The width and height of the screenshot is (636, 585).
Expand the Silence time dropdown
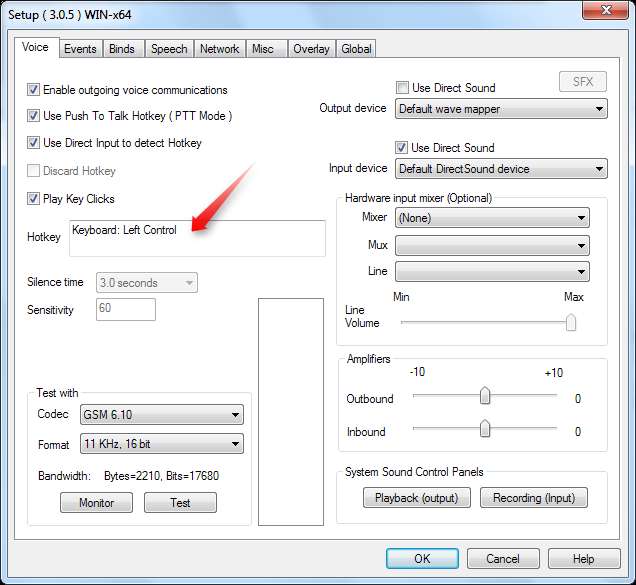tap(147, 283)
